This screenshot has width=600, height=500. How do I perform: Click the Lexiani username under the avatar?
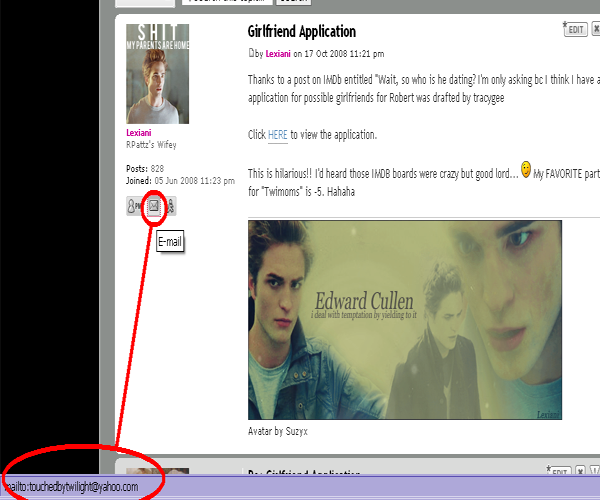tap(139, 133)
